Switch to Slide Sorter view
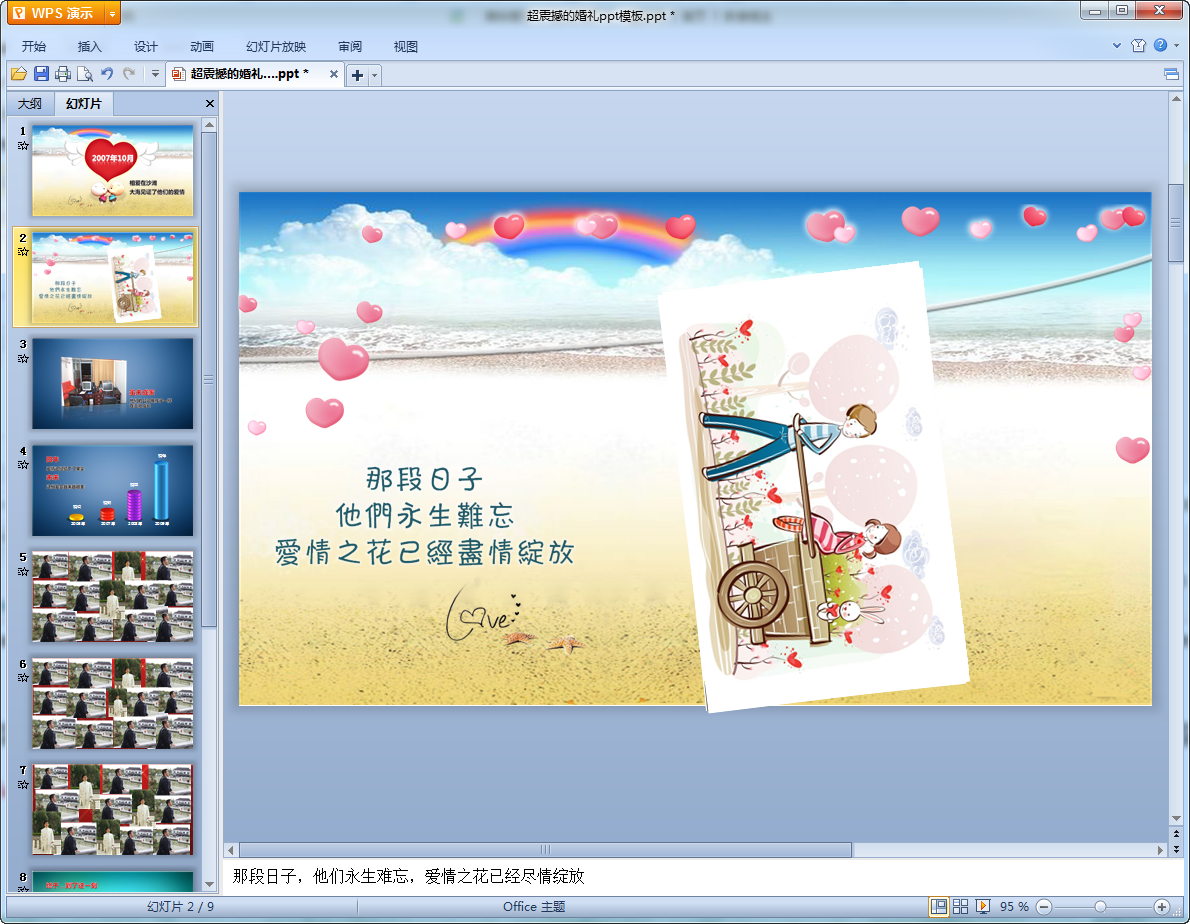The height and width of the screenshot is (924, 1190). (961, 906)
